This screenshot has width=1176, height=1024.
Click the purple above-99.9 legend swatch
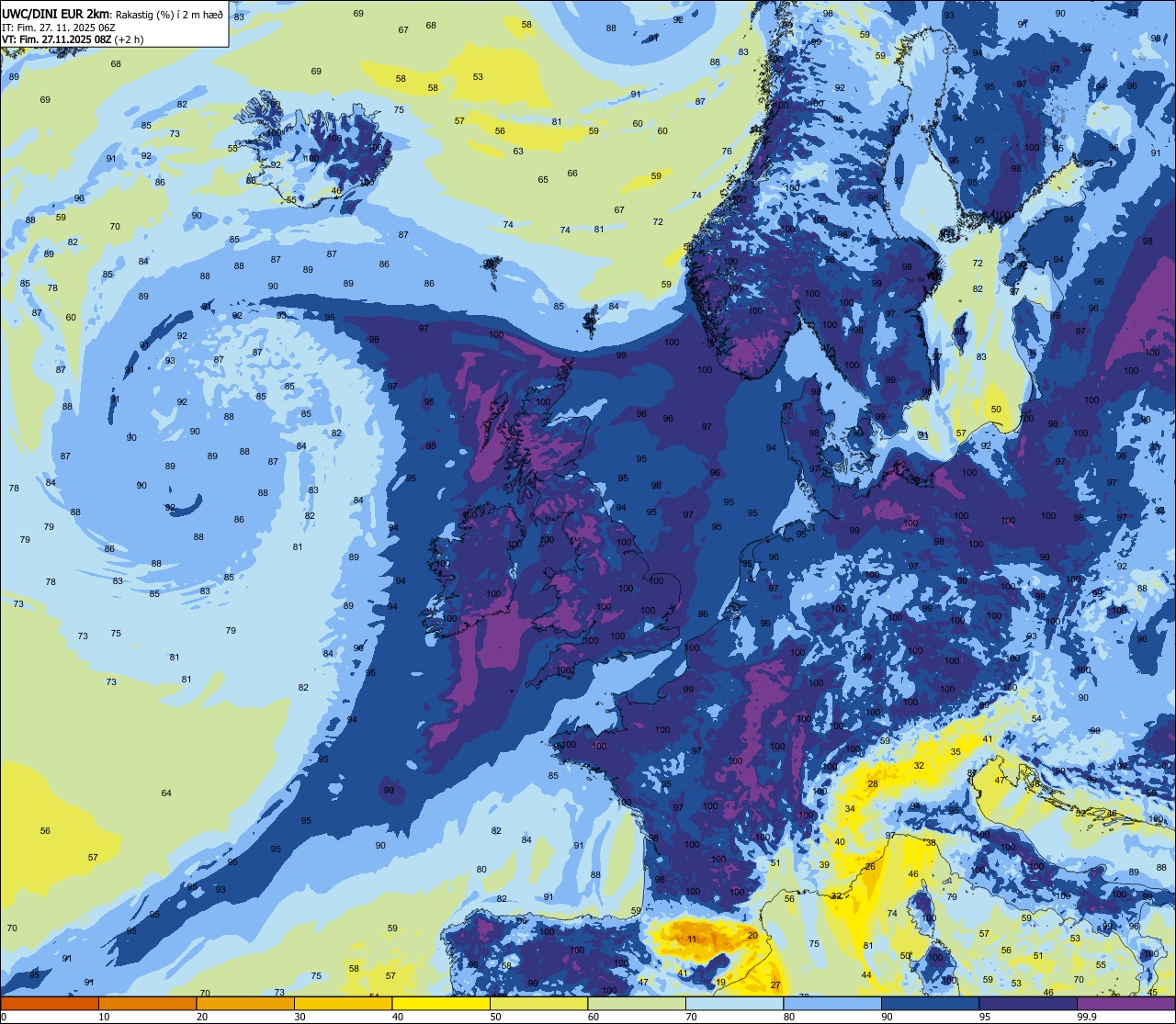[1126, 1003]
